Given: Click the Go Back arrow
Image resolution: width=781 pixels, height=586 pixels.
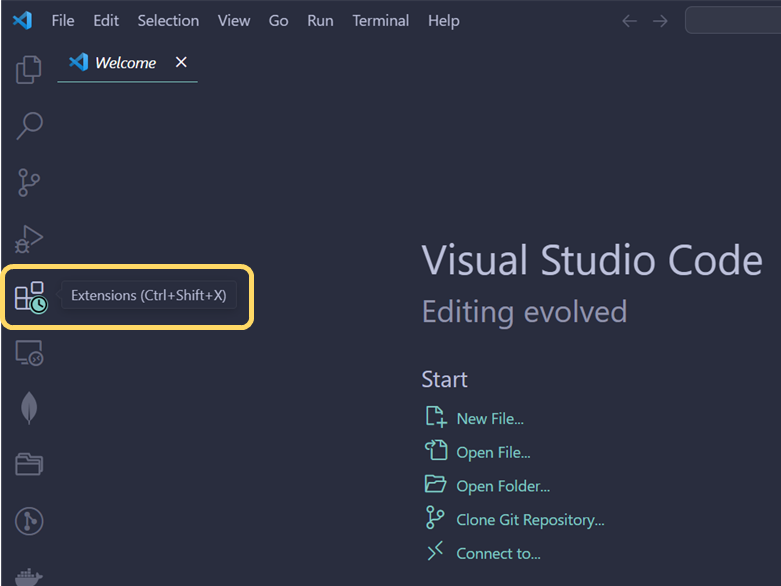Looking at the screenshot, I should coord(630,21).
